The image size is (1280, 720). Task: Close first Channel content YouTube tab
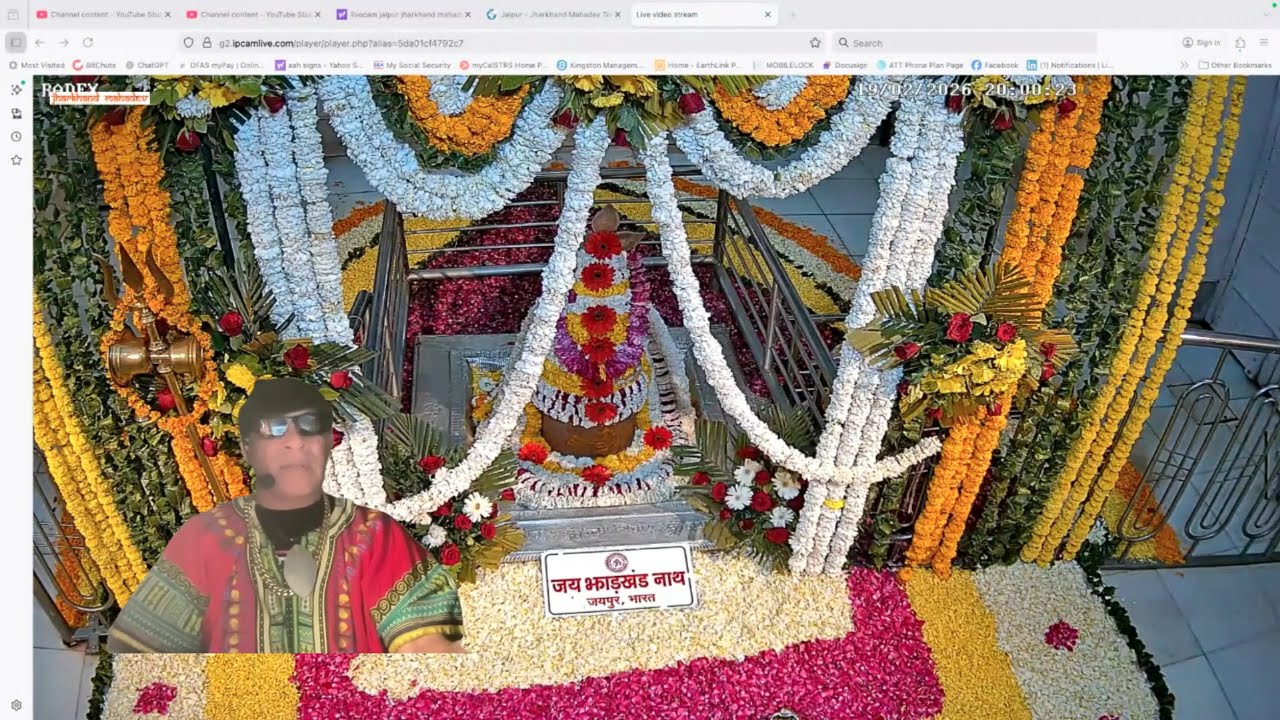click(x=167, y=15)
